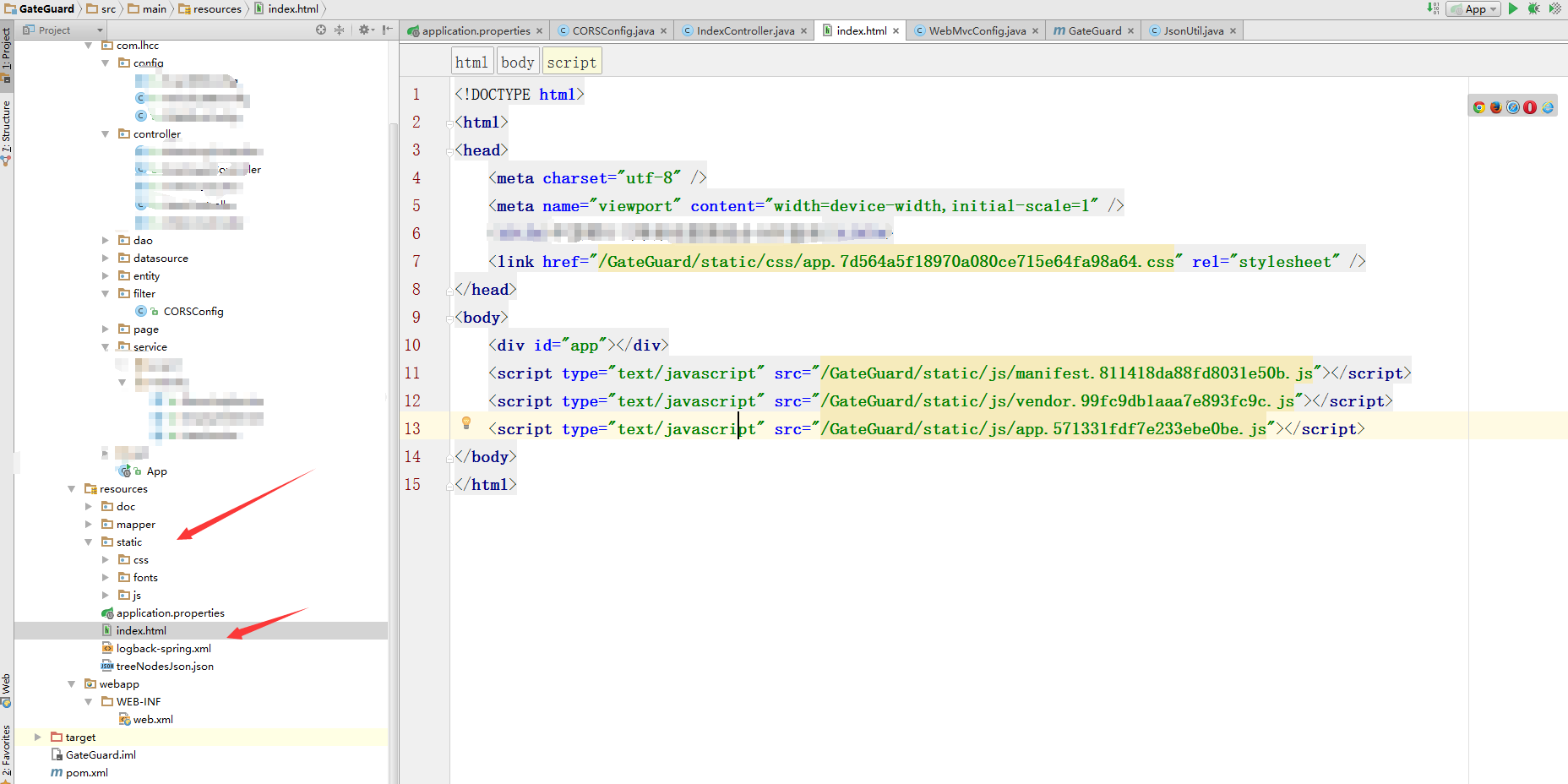Collapse the filter package
1568x784 pixels.
pos(105,294)
